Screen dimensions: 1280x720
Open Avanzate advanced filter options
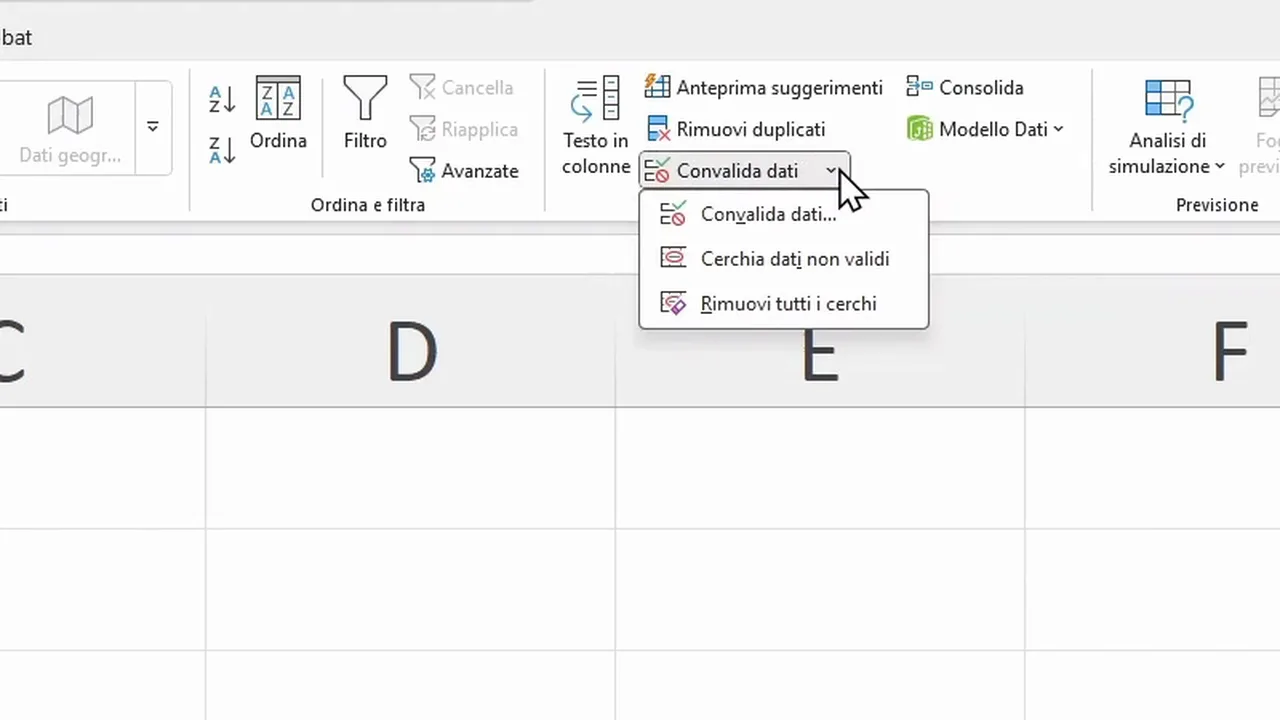pyautogui.click(x=465, y=171)
